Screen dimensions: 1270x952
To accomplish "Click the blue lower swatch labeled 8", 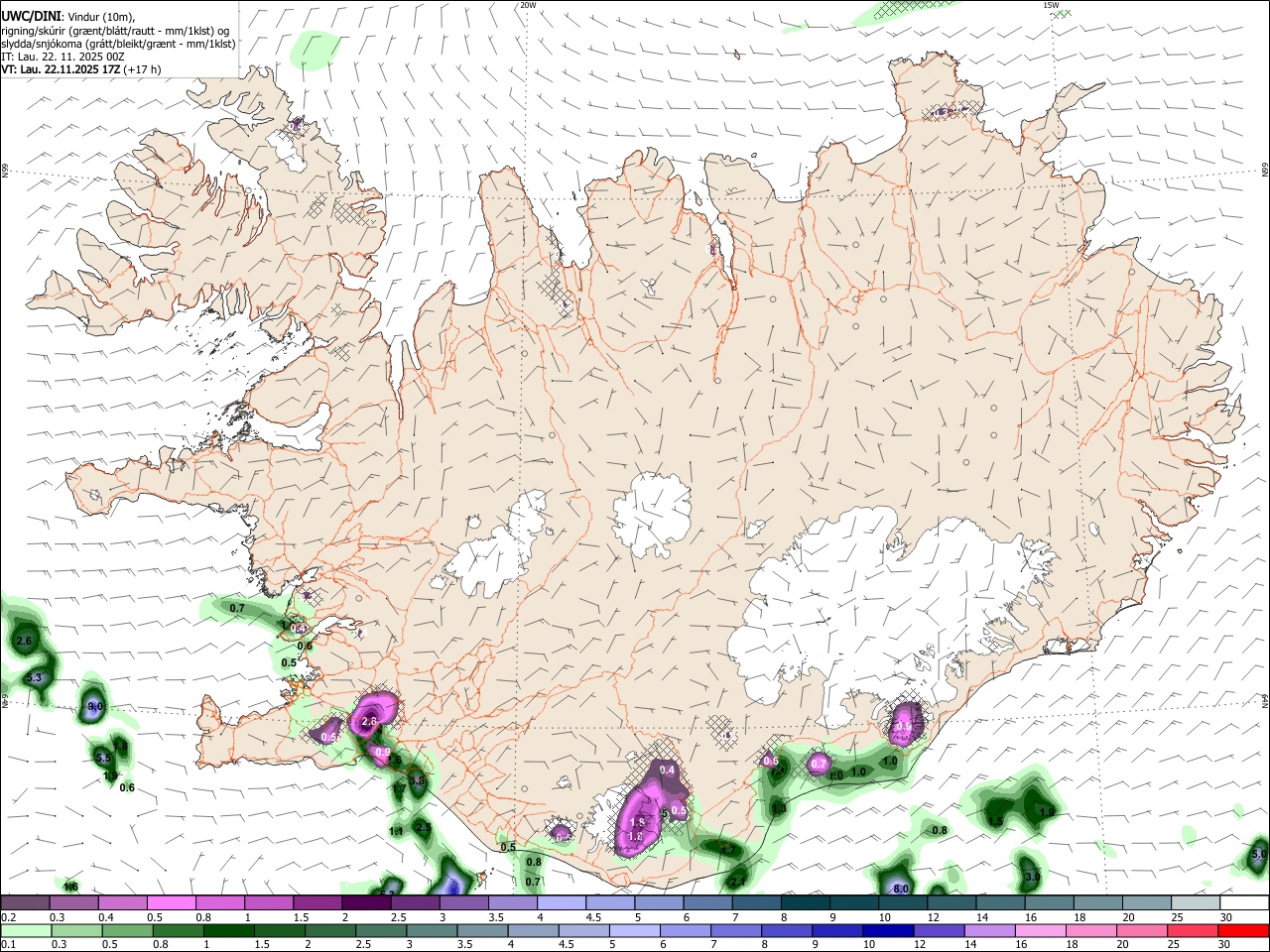I will coord(787,930).
